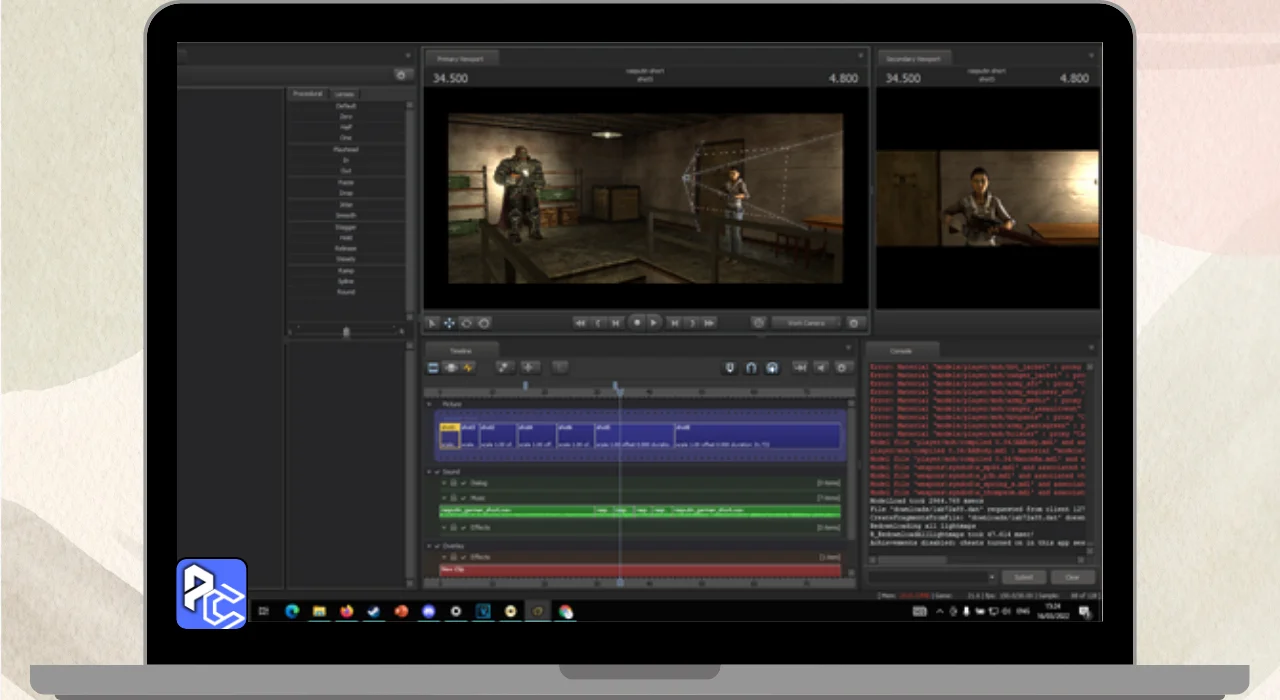Screen dimensions: 1280x700
Task: Open Animation Set Editor gear icon
Action: pyautogui.click(x=401, y=75)
